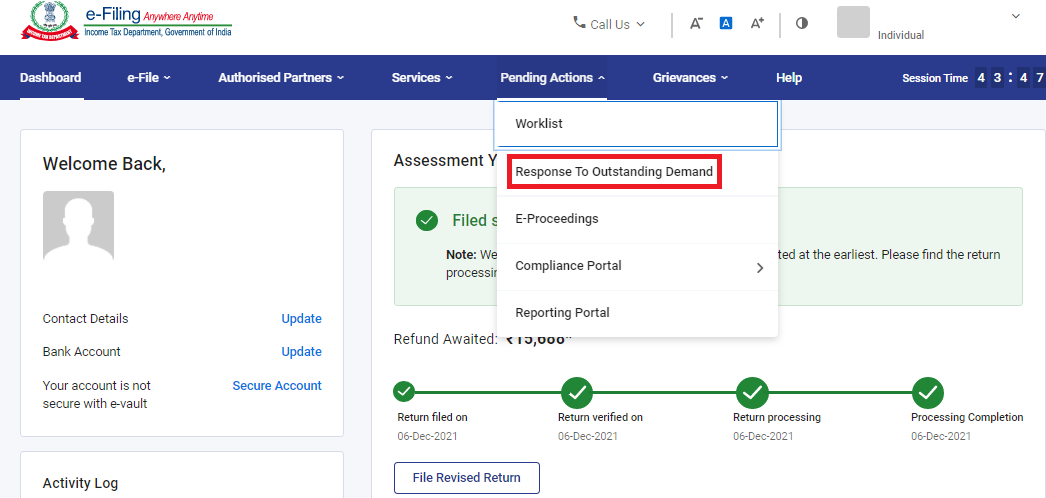Expand the Authorised Partners menu
The image size is (1046, 498).
point(281,77)
